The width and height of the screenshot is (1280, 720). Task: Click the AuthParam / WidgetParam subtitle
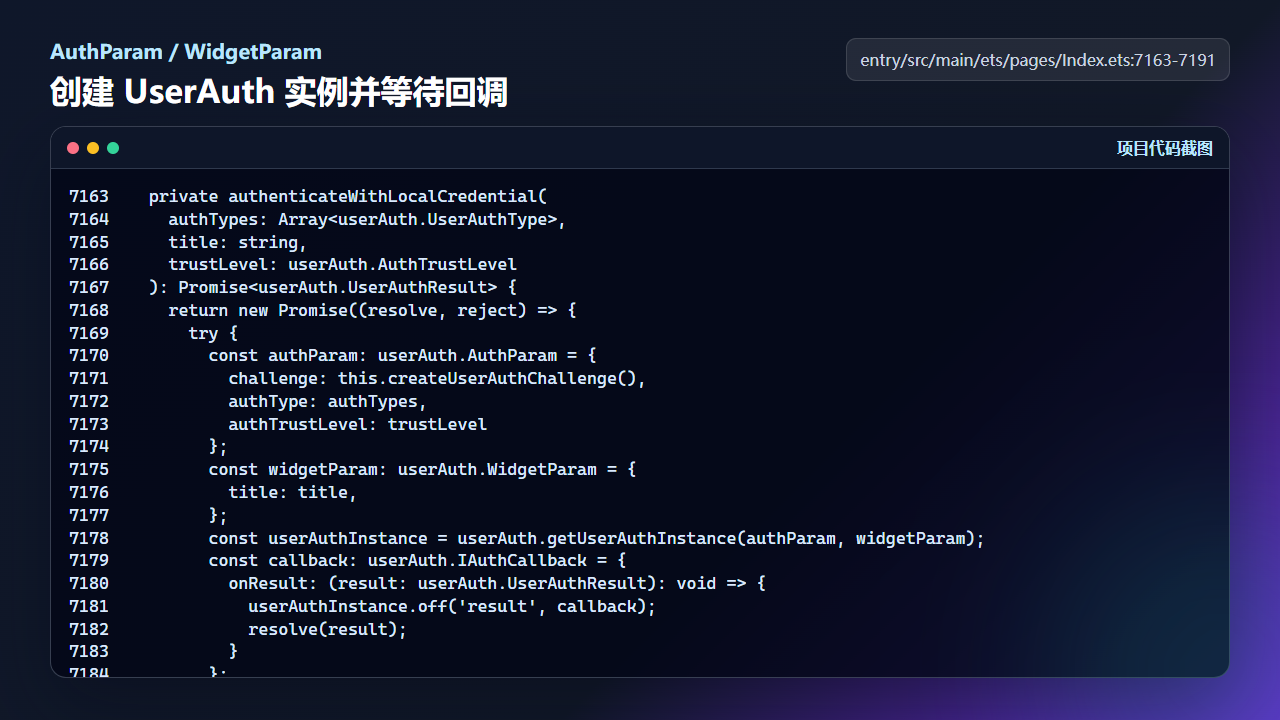coord(186,52)
